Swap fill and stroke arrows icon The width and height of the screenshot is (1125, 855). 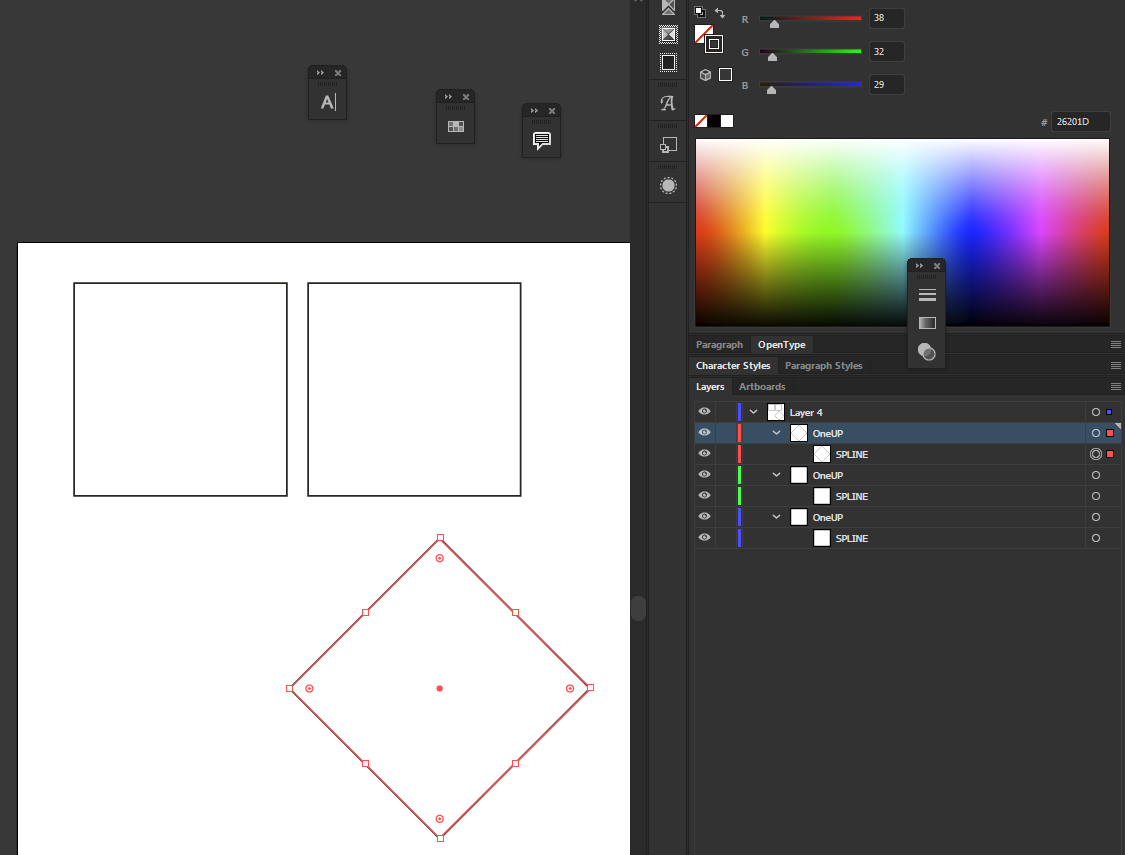coord(720,13)
